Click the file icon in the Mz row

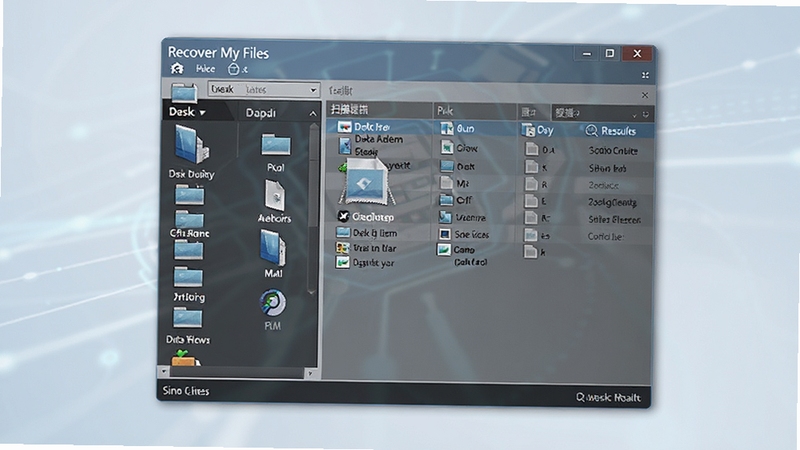pyautogui.click(x=446, y=183)
